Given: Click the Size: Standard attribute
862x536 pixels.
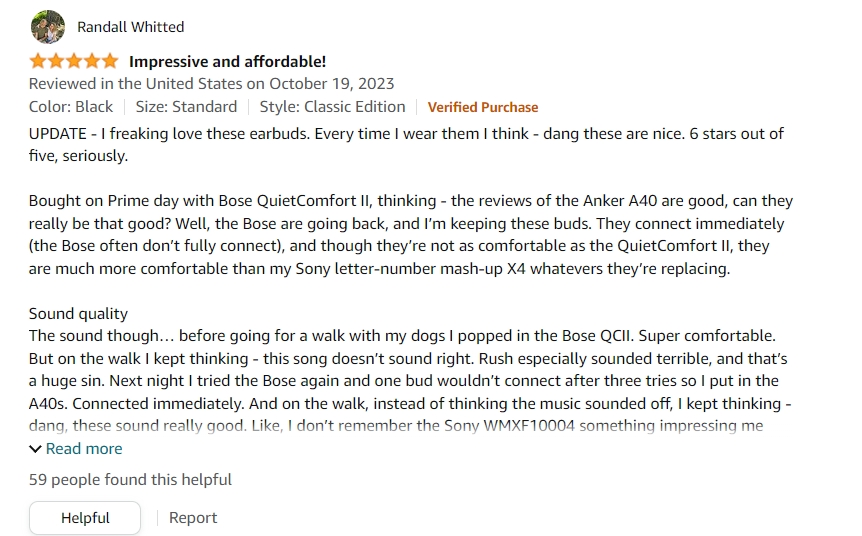Looking at the screenshot, I should tap(186, 107).
